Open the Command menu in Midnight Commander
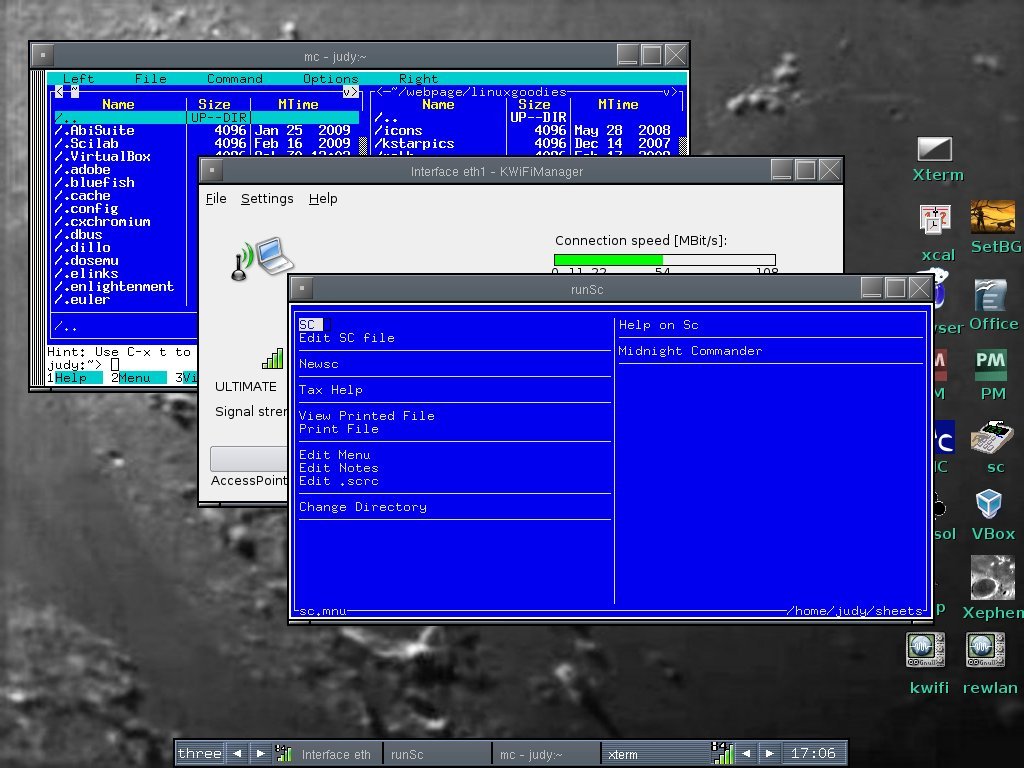1024x768 pixels. [x=234, y=79]
